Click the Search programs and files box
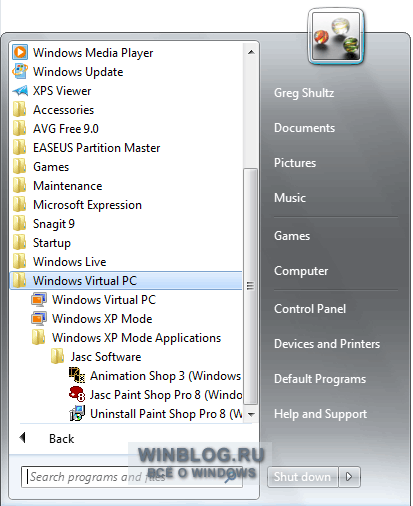Screen dimensions: 413x506 pyautogui.click(x=132, y=477)
